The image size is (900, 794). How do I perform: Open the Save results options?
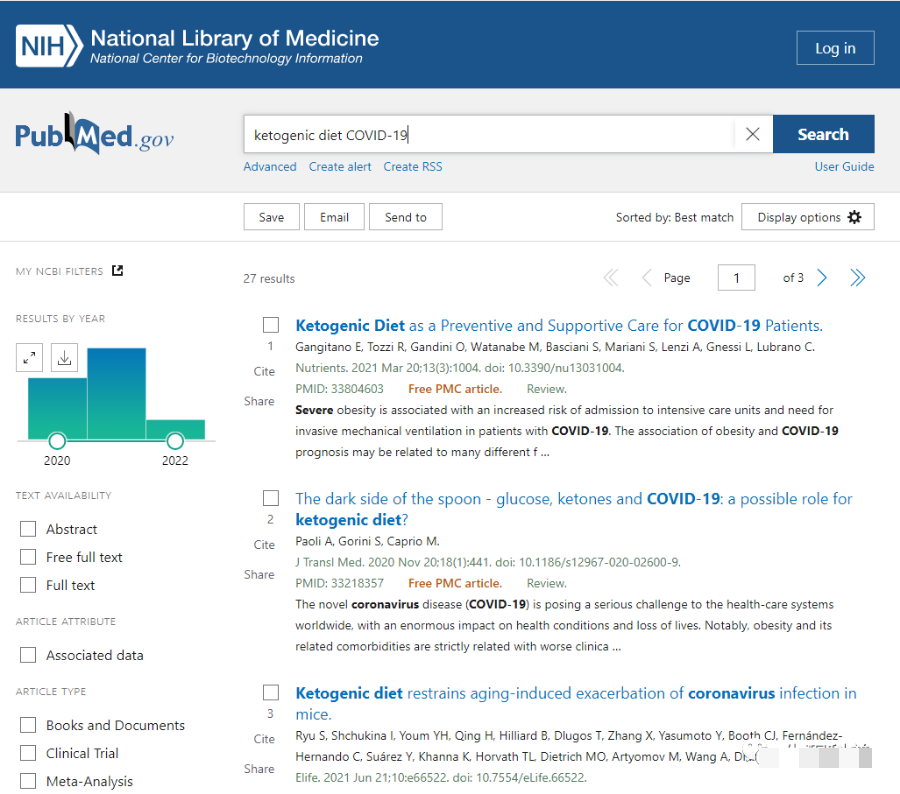point(271,217)
